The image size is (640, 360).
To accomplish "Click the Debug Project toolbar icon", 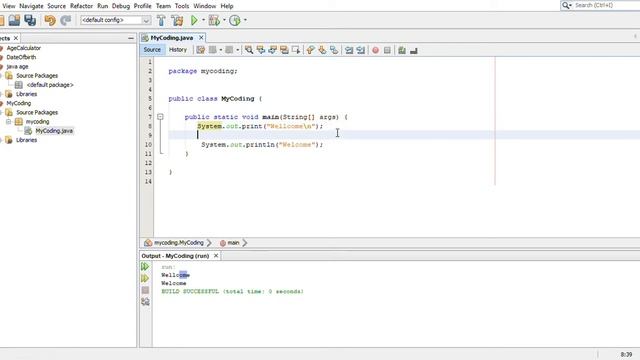I will (214, 20).
